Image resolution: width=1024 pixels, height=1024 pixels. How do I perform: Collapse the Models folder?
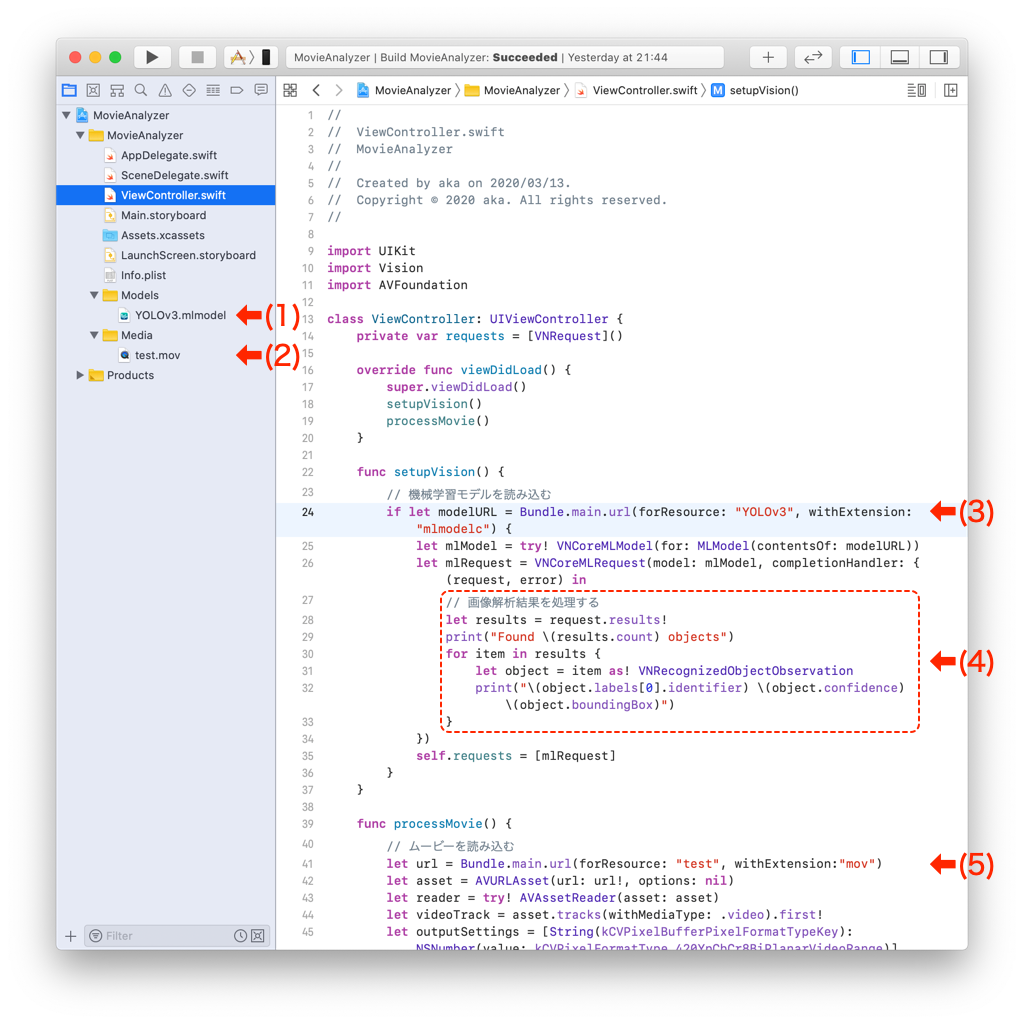coord(94,296)
